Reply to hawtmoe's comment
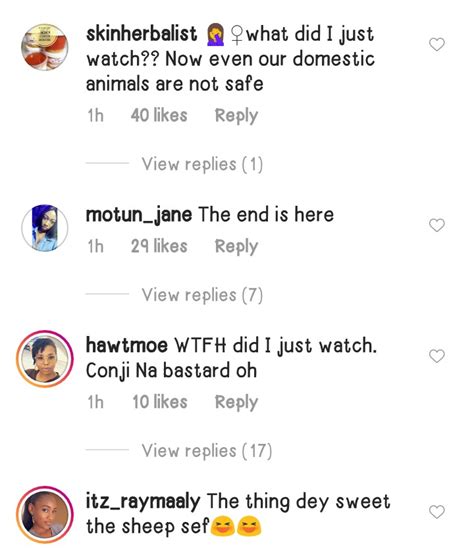This screenshot has width=474, height=549. (x=236, y=402)
